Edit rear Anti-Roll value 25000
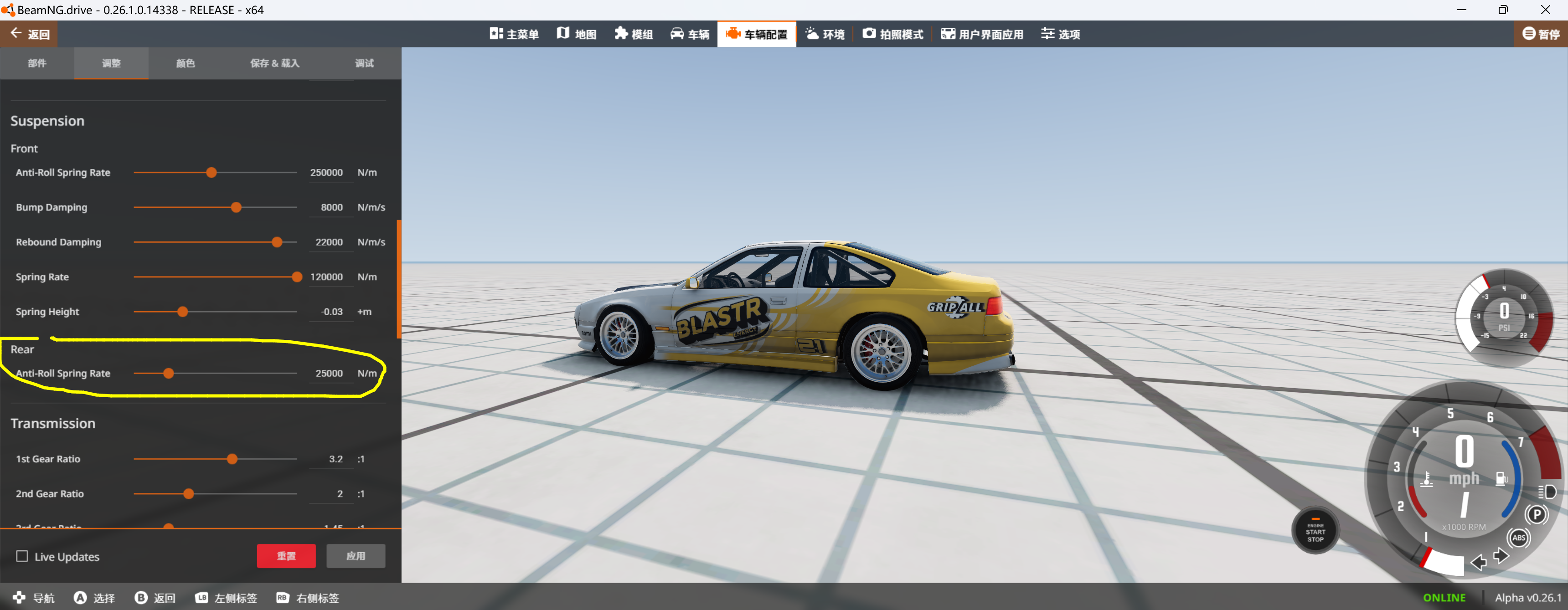1568x610 pixels. tap(330, 374)
